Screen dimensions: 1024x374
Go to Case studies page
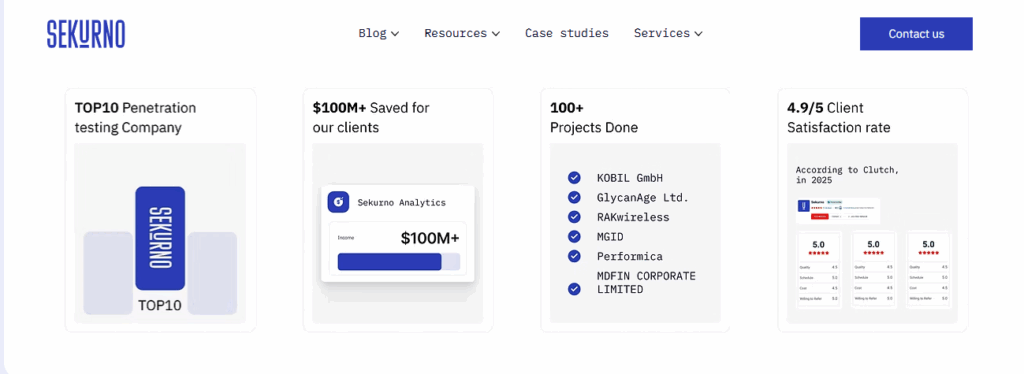click(567, 33)
